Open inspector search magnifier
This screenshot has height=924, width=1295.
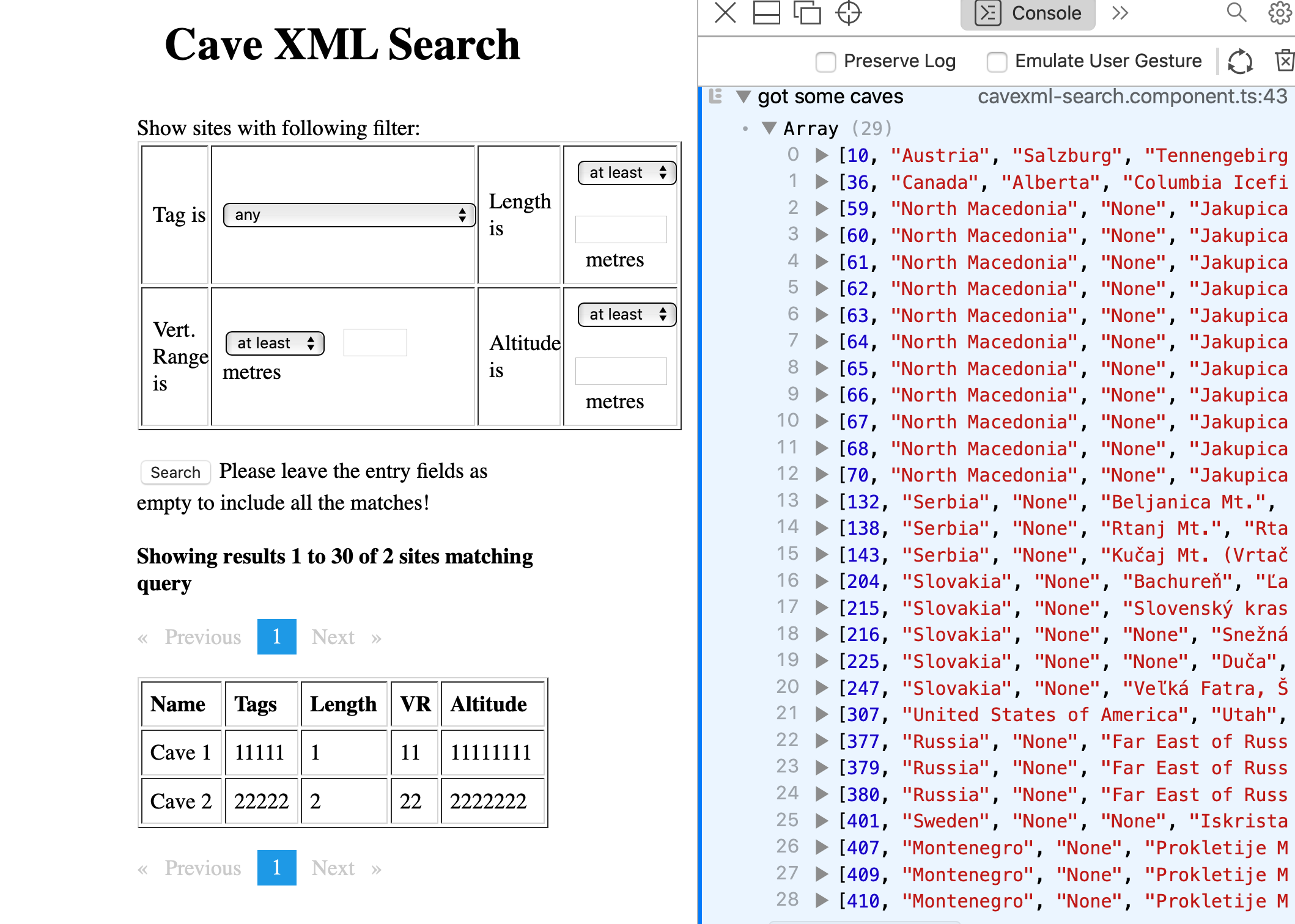click(1236, 13)
